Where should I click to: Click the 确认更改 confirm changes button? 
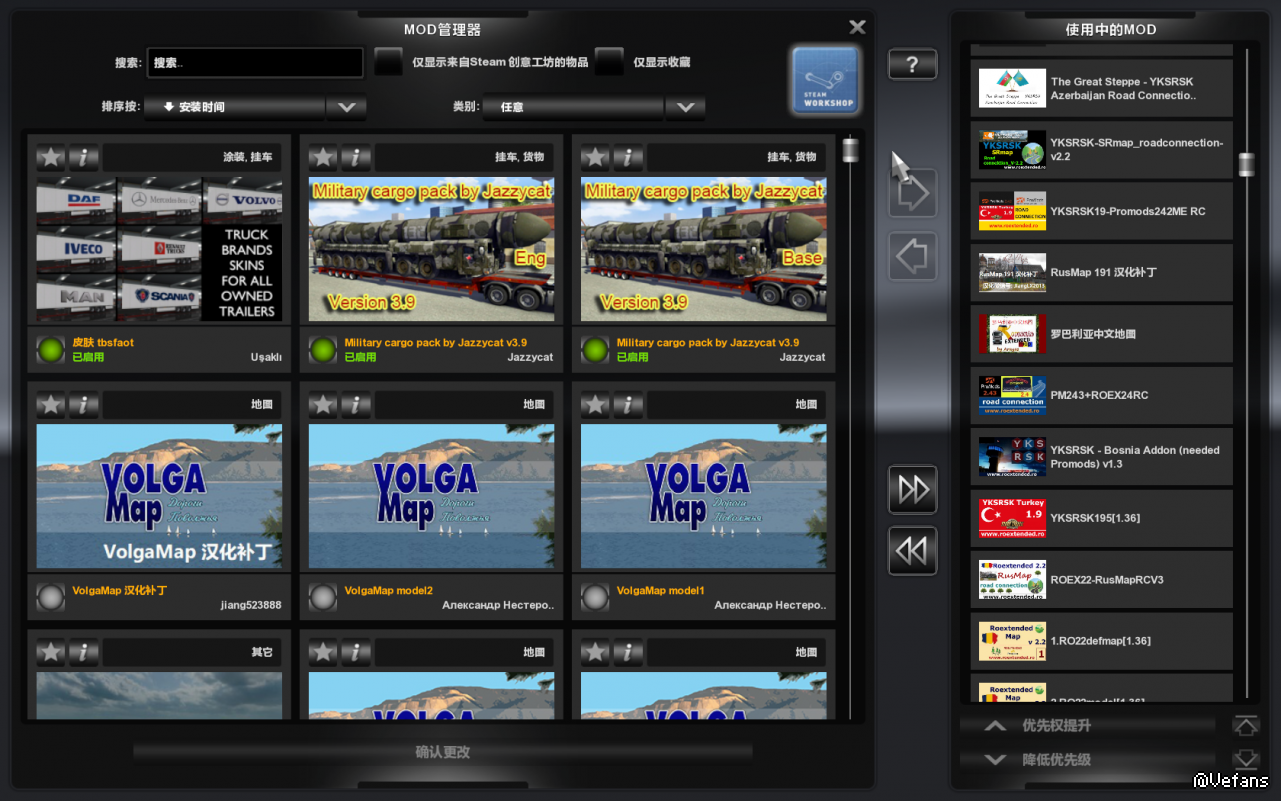click(443, 752)
